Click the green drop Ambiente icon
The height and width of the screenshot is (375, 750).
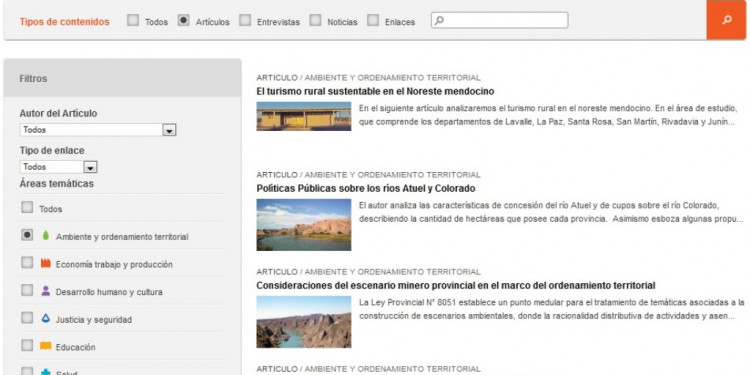pyautogui.click(x=45, y=236)
